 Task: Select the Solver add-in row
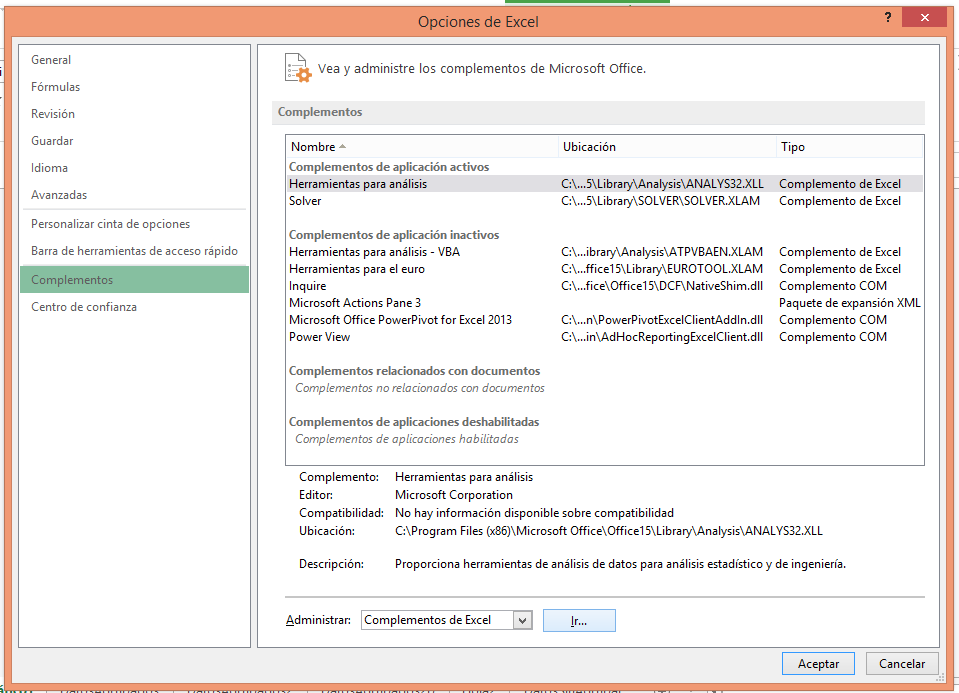pos(305,201)
